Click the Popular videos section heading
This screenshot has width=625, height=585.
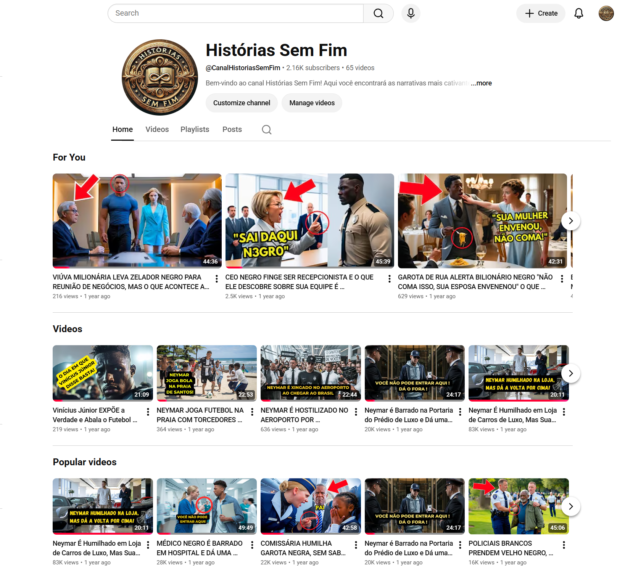tap(85, 462)
